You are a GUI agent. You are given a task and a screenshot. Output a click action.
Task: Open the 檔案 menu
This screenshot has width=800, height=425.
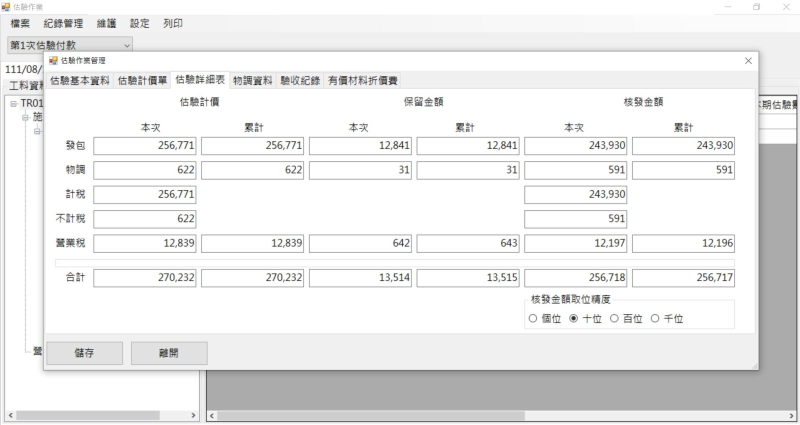(20, 23)
